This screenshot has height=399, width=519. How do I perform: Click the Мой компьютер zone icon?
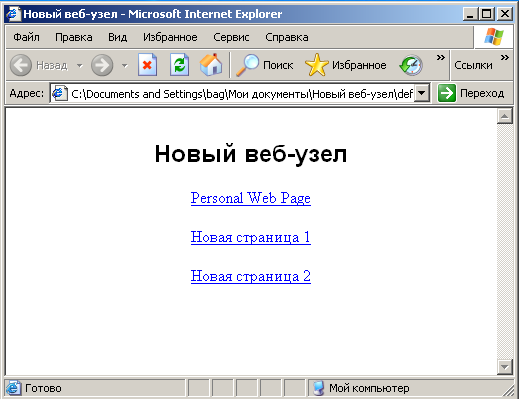pyautogui.click(x=318, y=388)
